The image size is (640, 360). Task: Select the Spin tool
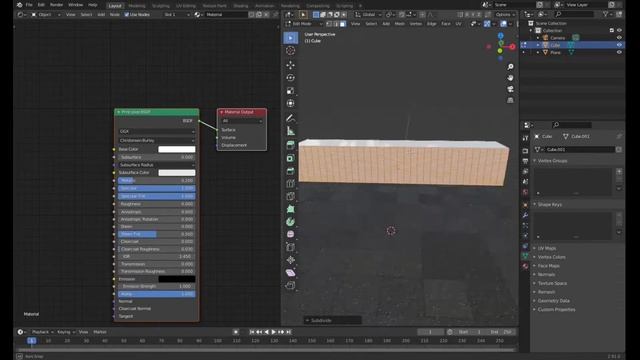(290, 222)
